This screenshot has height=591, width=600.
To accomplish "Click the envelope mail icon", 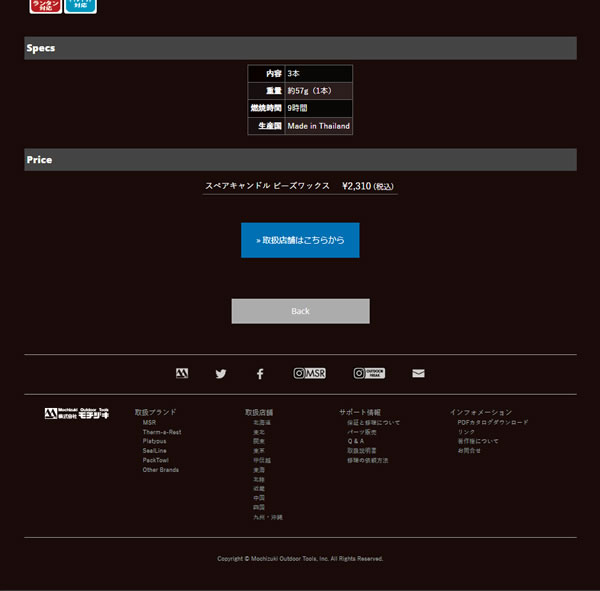I will pos(418,374).
